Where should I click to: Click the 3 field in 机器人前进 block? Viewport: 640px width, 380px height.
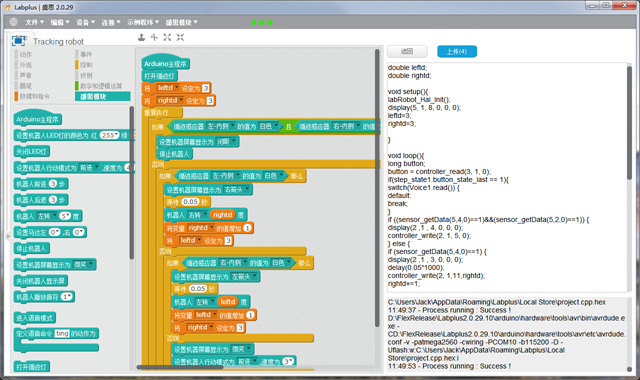click(x=53, y=184)
